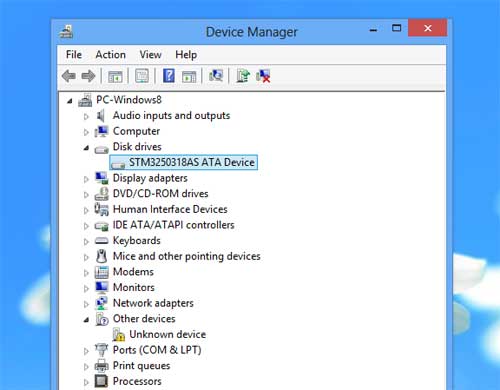Screen dimensions: 500x390
Task: Click the Show/Hide console tree icon
Action: tap(115, 76)
